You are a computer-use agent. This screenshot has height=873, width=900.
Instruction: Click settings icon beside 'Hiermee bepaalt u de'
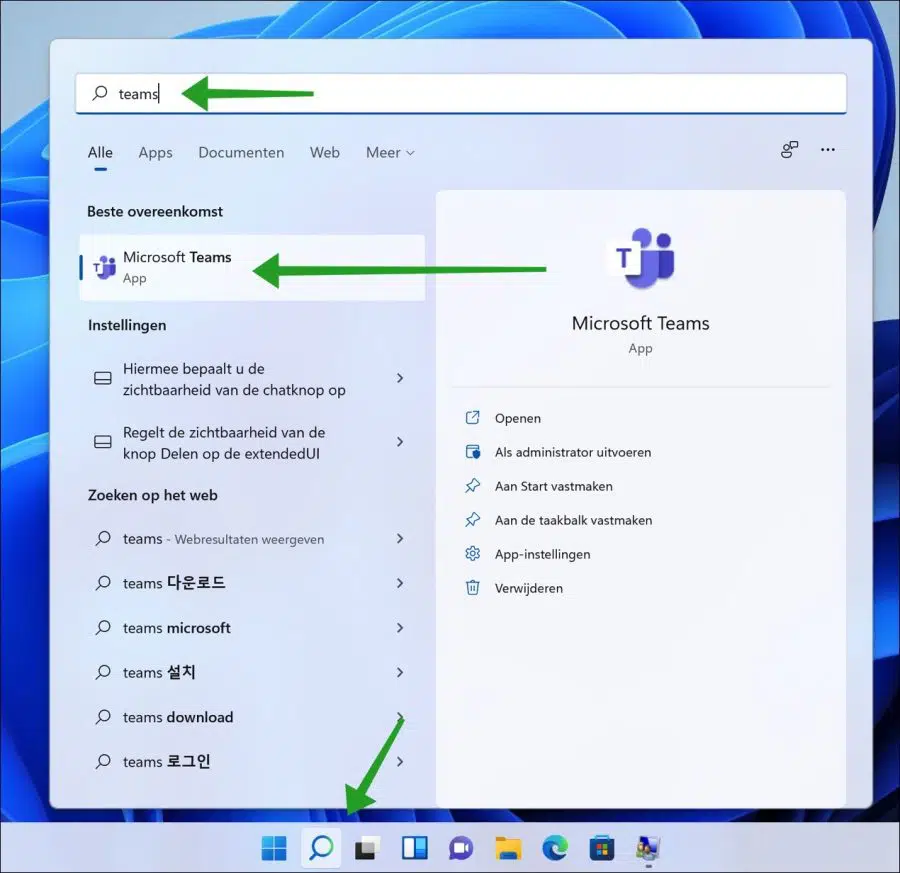pos(103,378)
